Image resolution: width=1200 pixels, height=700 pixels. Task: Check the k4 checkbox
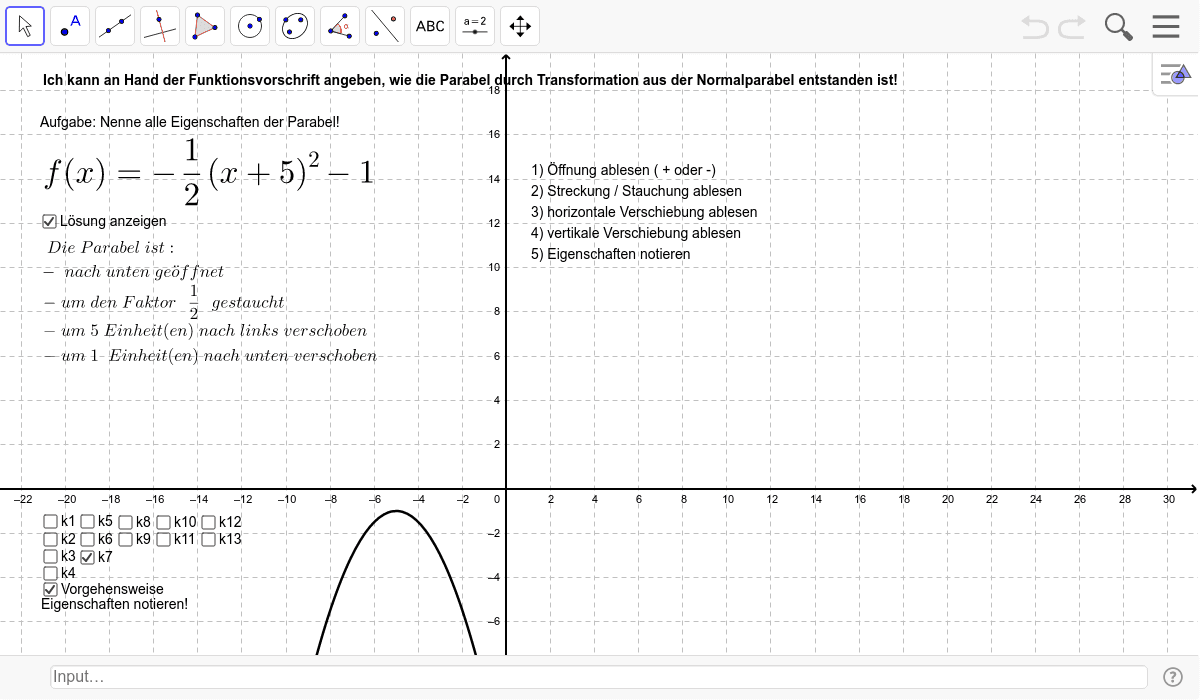[50, 573]
